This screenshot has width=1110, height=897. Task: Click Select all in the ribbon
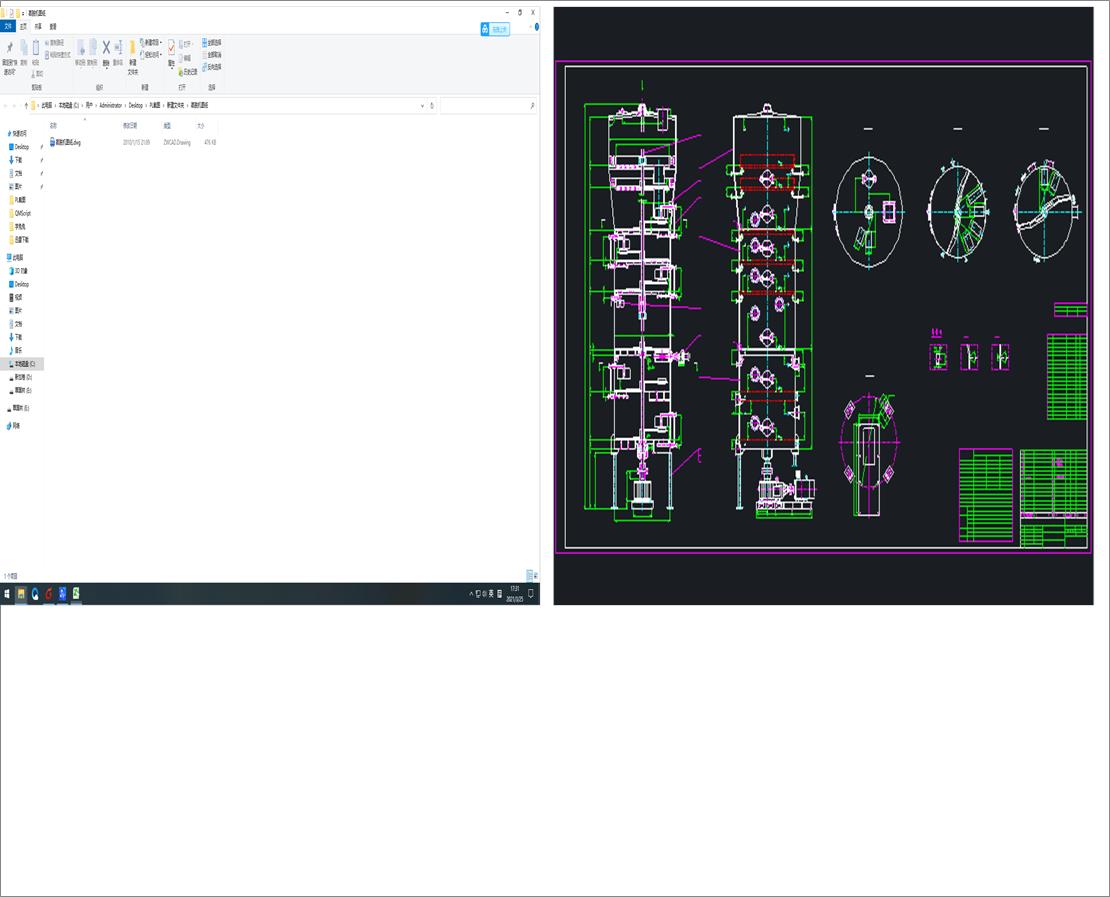[x=212, y=42]
